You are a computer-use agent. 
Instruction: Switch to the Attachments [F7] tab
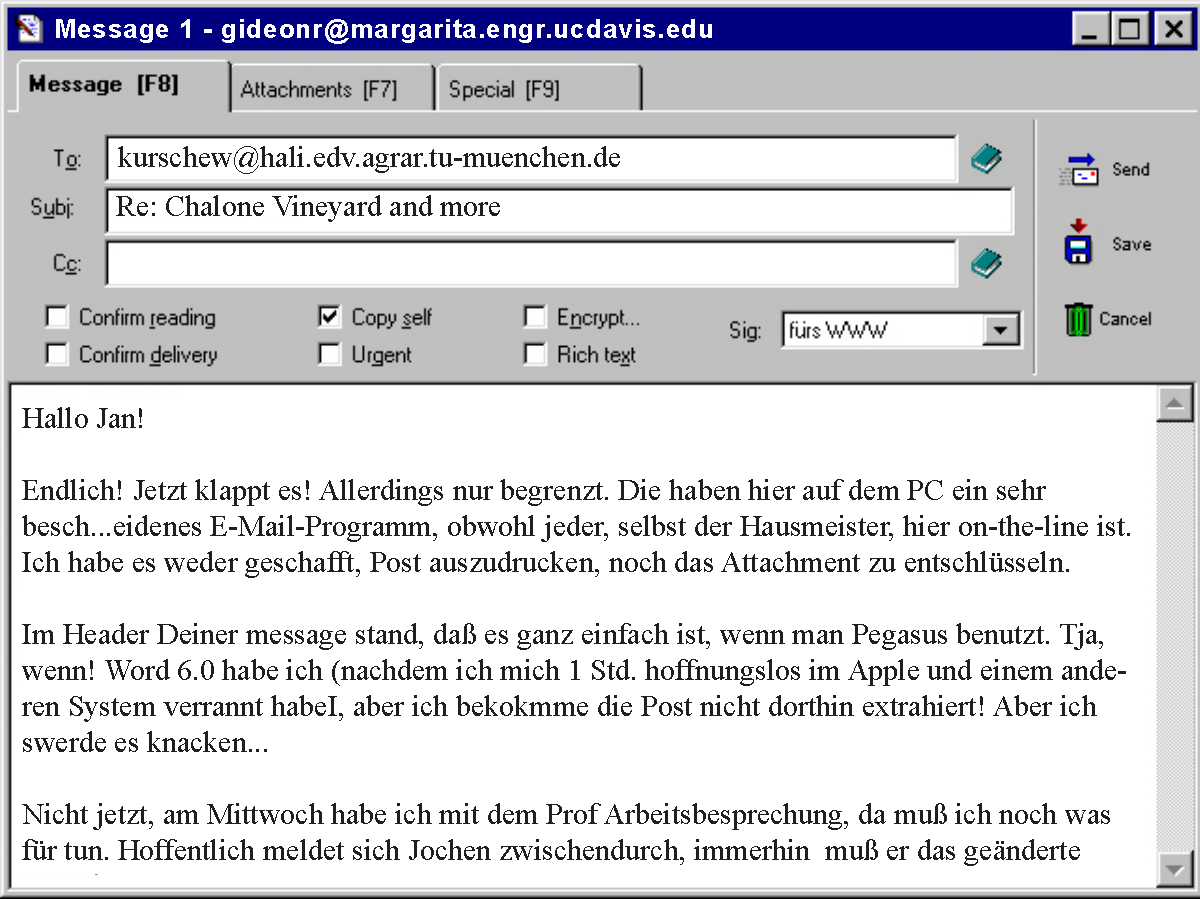click(319, 90)
